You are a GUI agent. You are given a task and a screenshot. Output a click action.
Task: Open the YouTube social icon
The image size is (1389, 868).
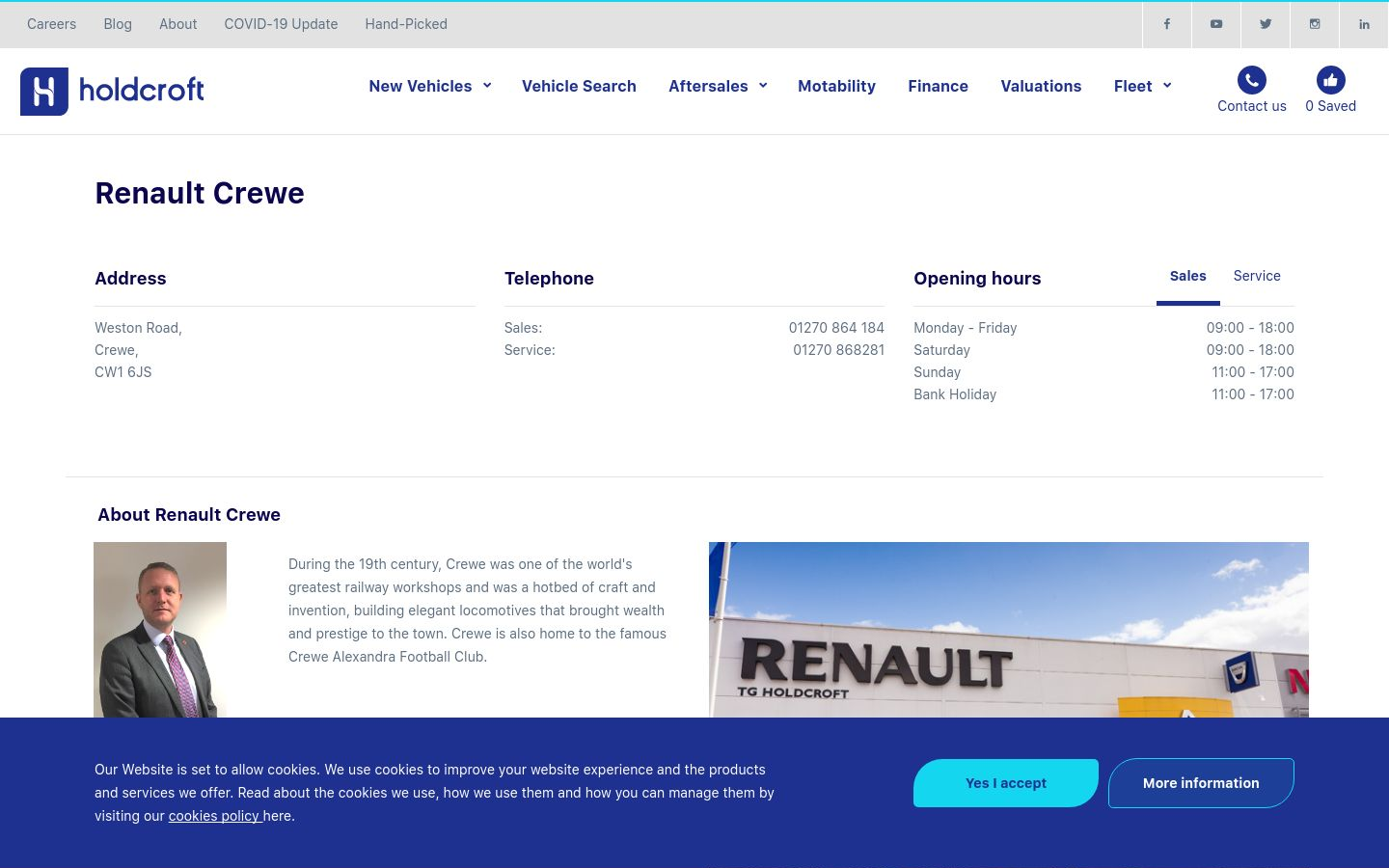tap(1216, 24)
